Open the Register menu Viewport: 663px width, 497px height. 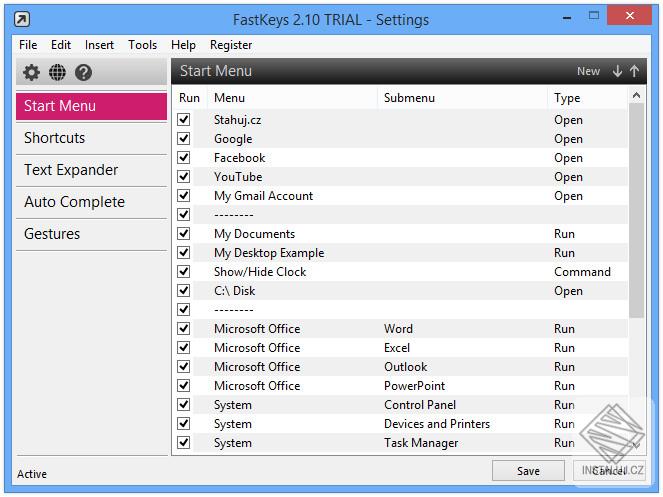[231, 45]
